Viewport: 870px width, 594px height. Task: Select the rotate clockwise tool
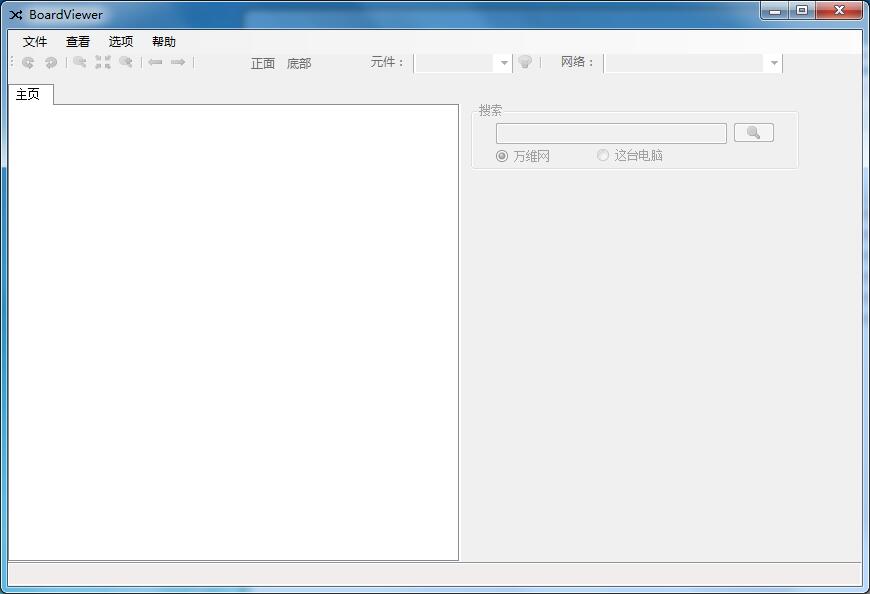51,62
